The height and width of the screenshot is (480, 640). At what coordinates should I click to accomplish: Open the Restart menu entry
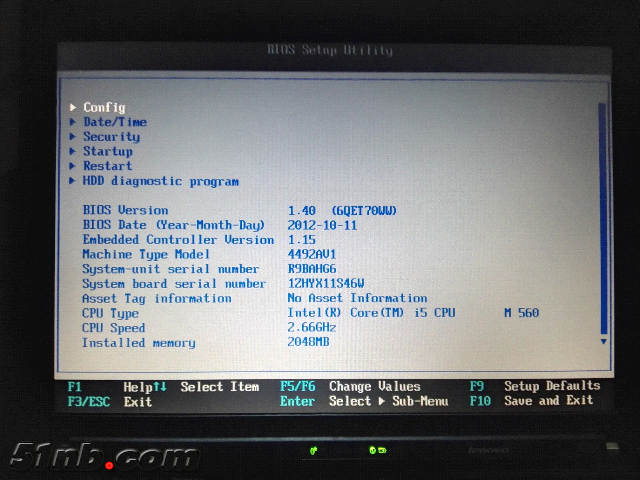[x=107, y=166]
